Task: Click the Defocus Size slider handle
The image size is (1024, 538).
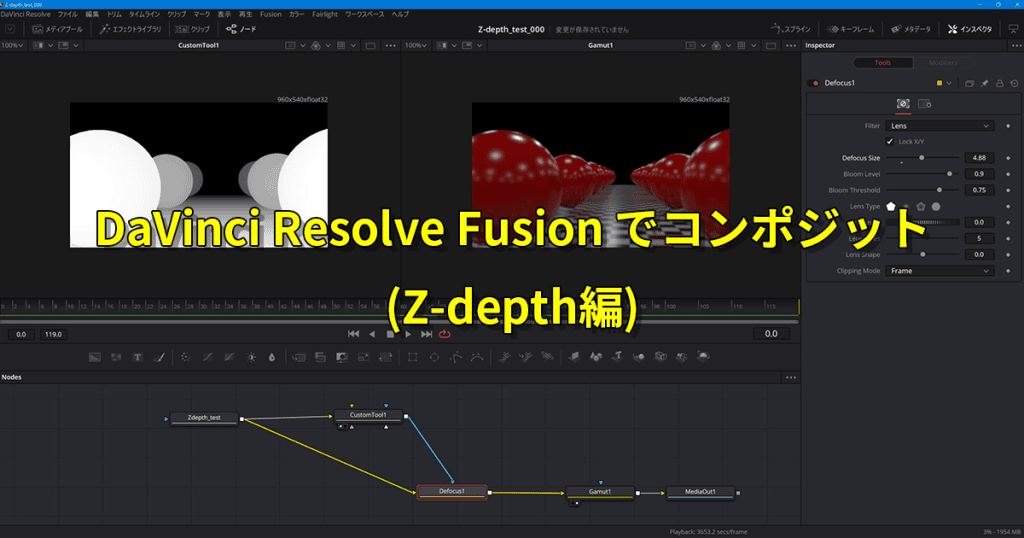Action: pos(921,158)
